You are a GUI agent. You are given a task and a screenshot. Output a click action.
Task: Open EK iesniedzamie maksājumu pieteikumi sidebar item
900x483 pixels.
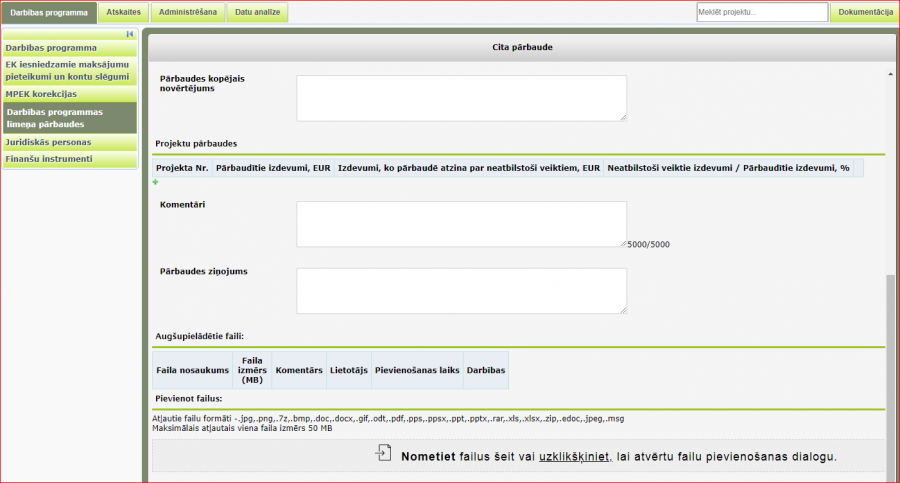70,70
